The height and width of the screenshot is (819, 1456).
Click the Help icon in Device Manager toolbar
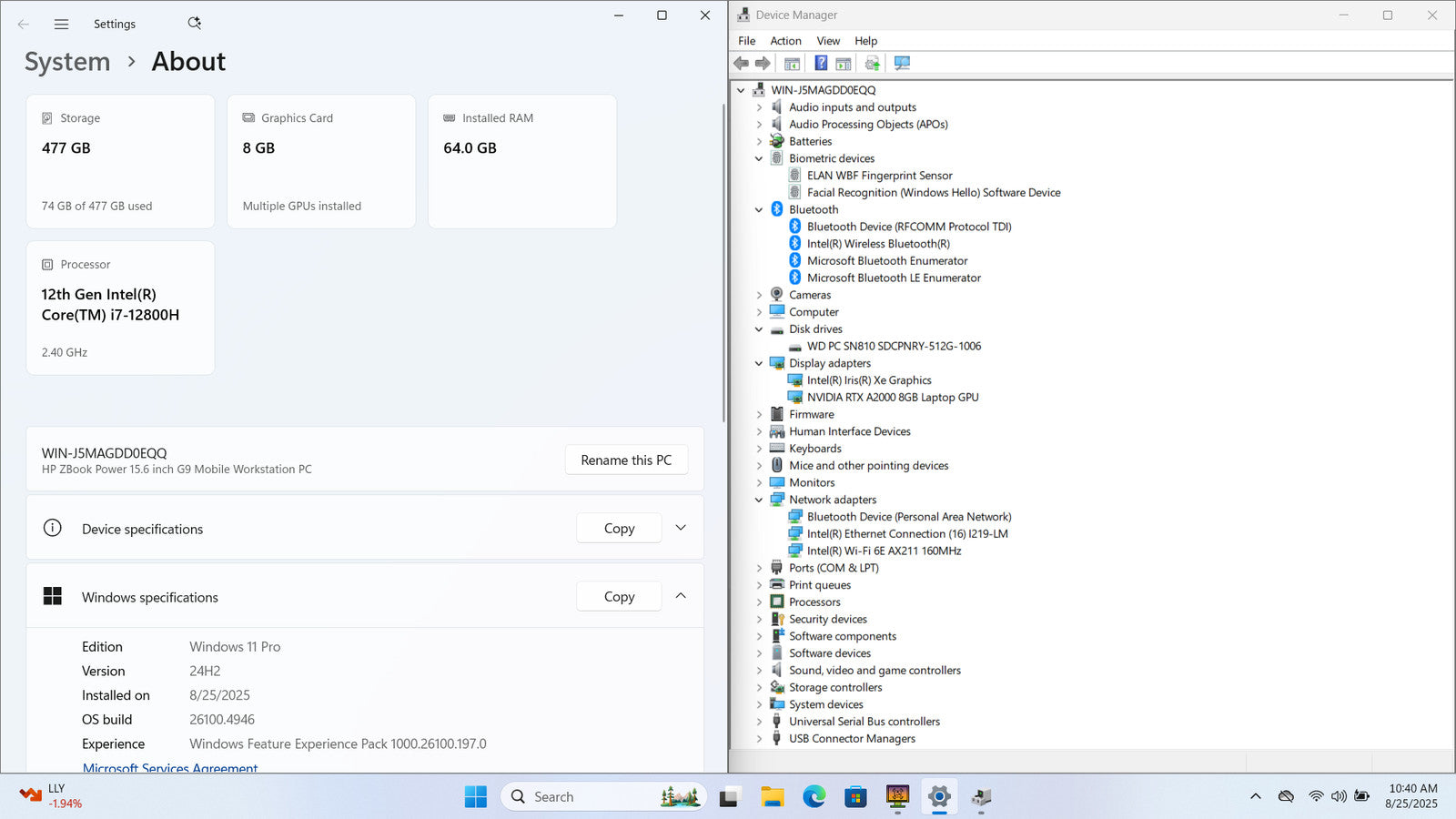click(821, 64)
